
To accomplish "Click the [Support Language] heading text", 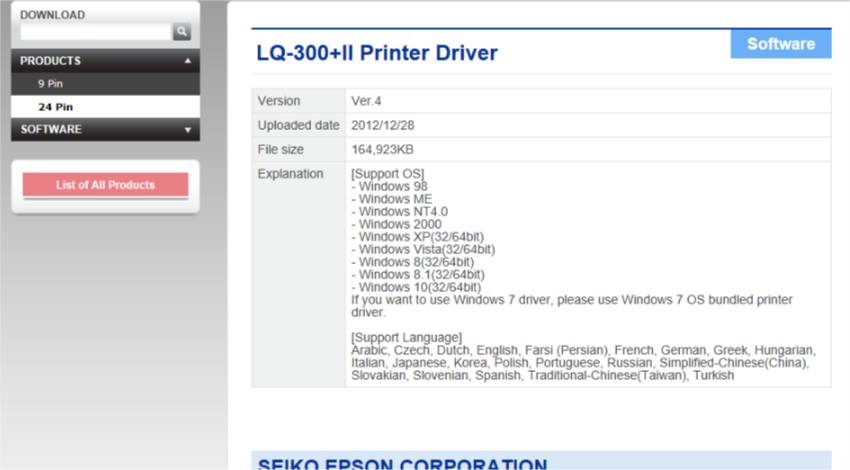I will pos(407,337).
